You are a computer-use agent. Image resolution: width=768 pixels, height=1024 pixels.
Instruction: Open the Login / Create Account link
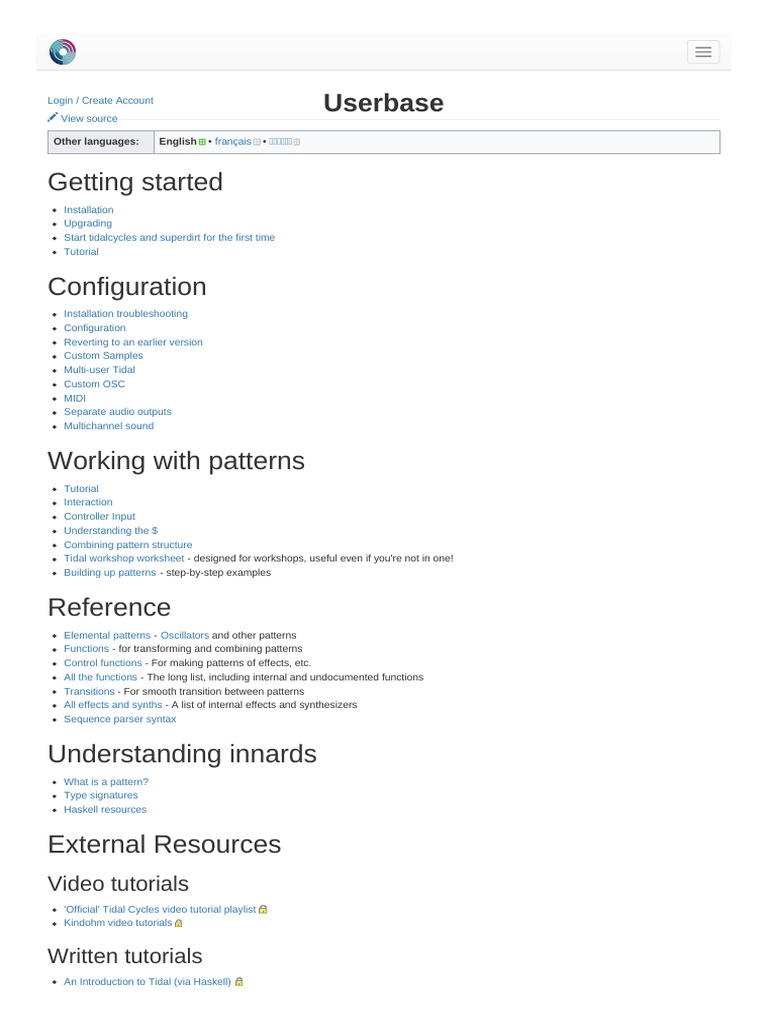tap(100, 100)
